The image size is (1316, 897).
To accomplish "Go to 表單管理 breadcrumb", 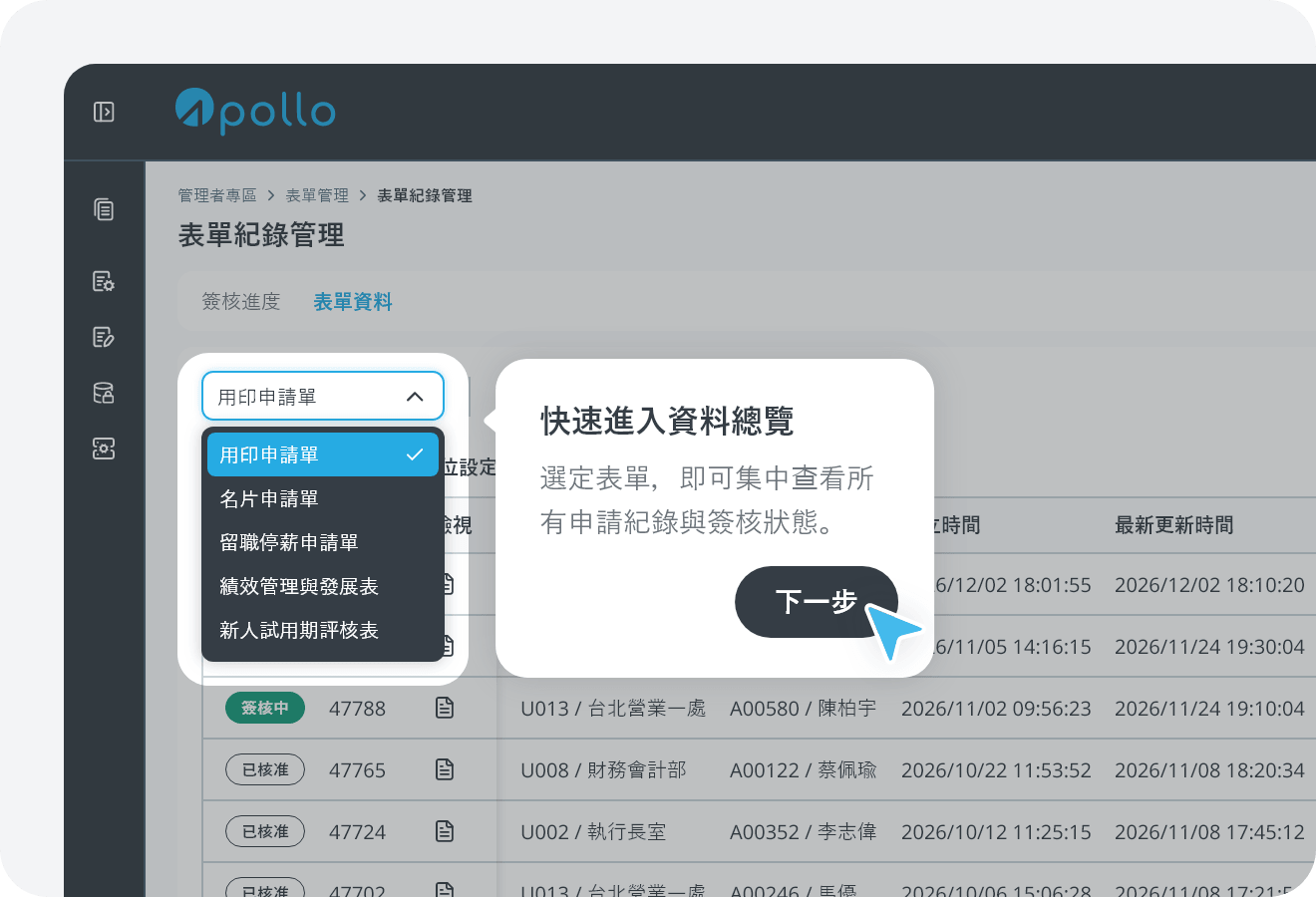I will click(x=317, y=195).
